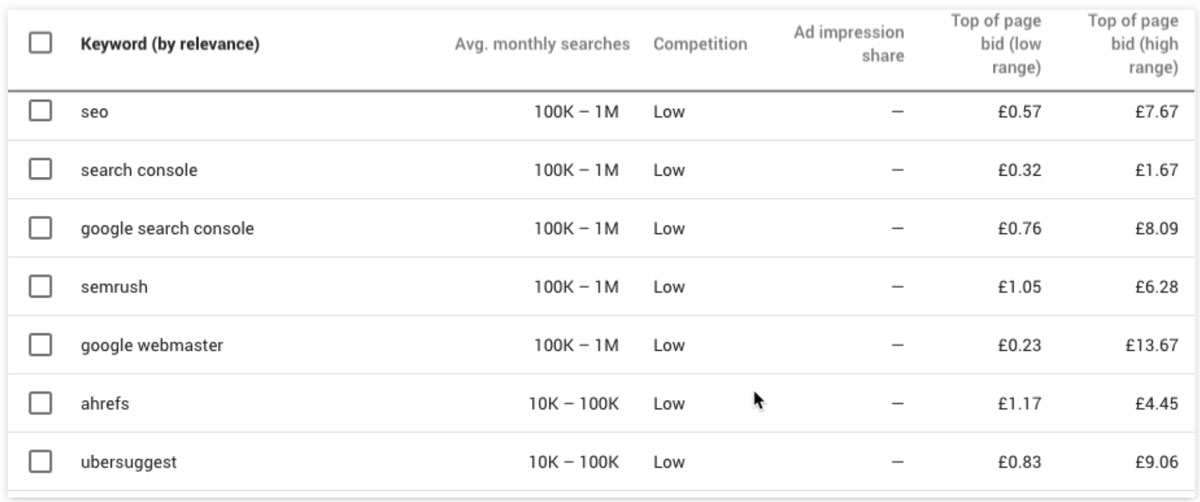This screenshot has height=502, width=1200.
Task: Click the 'google webmaster' keyword name
Action: point(152,345)
